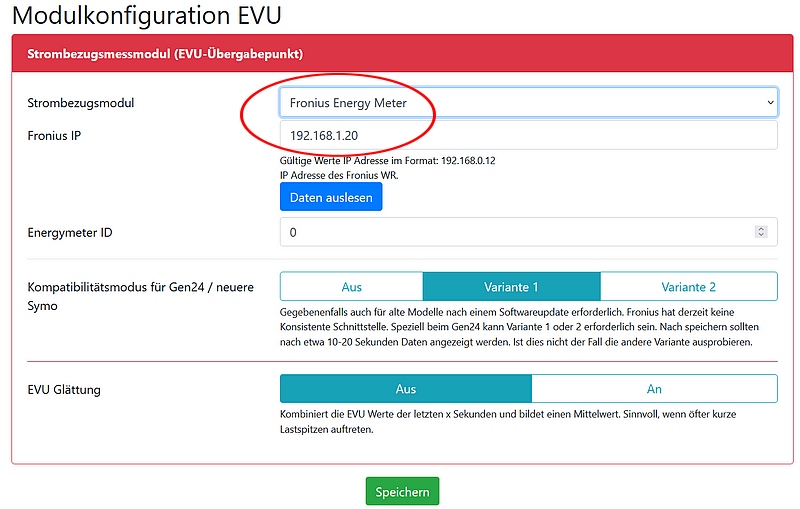Select Variante 1 compatibility mode

pos(511,287)
